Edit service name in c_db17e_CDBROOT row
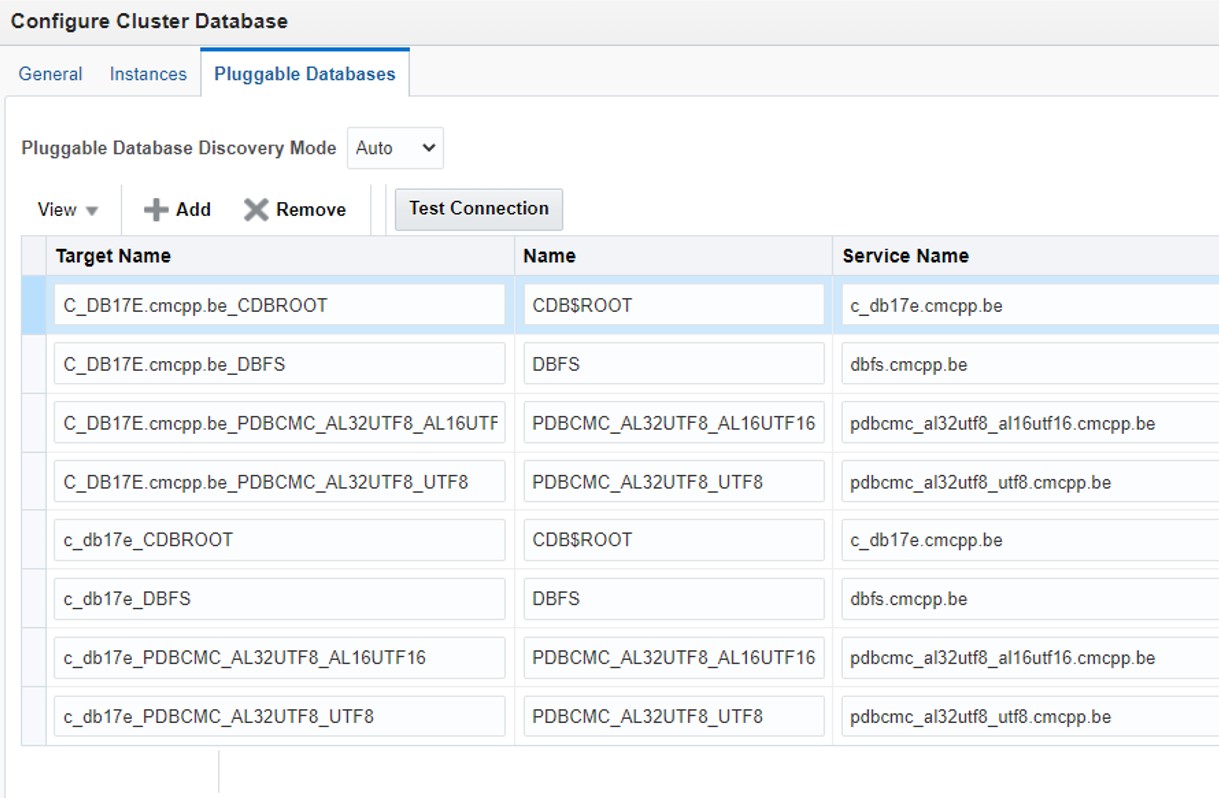Screen dimensions: 1219x798 pos(1030,540)
